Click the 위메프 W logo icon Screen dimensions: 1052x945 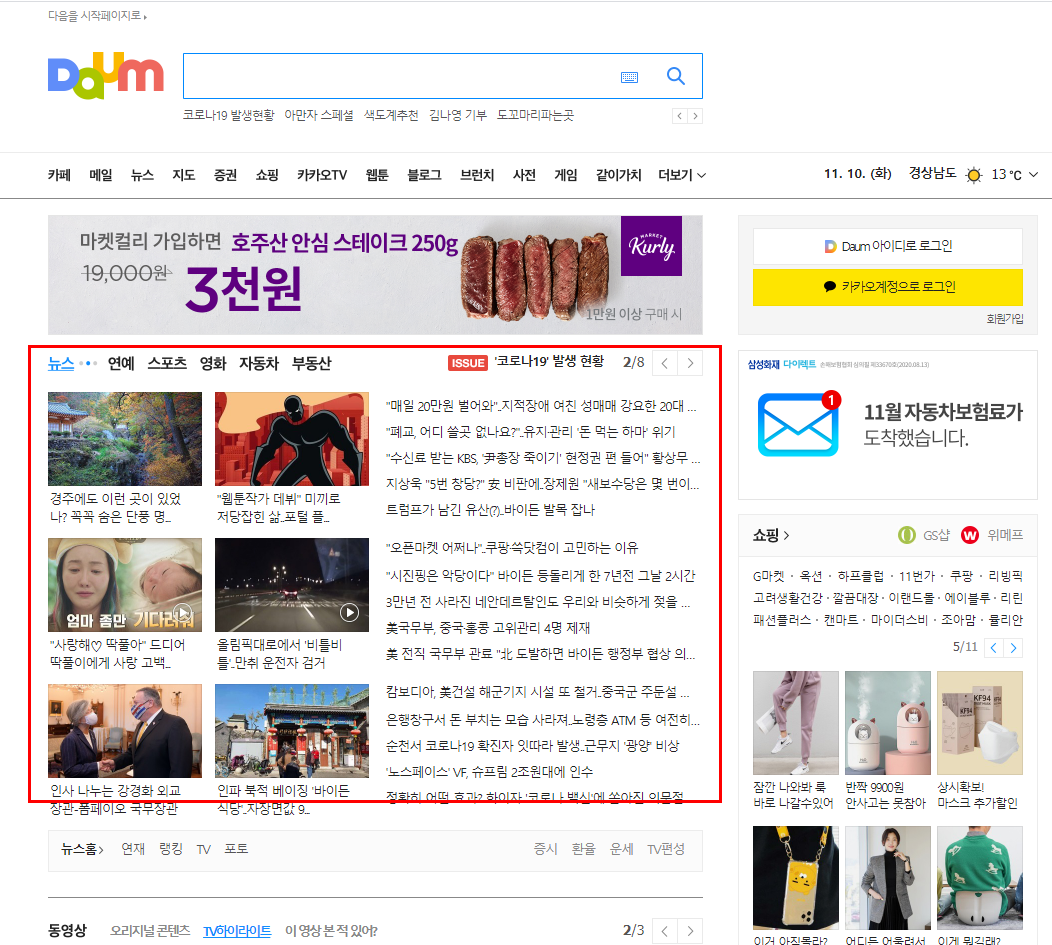(969, 535)
